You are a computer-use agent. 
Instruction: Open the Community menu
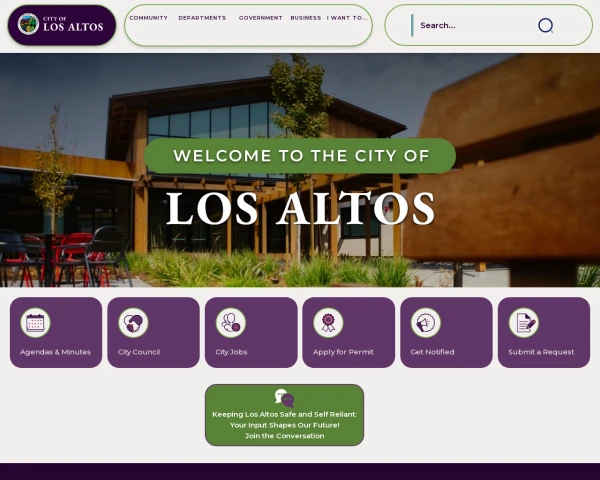pos(148,18)
